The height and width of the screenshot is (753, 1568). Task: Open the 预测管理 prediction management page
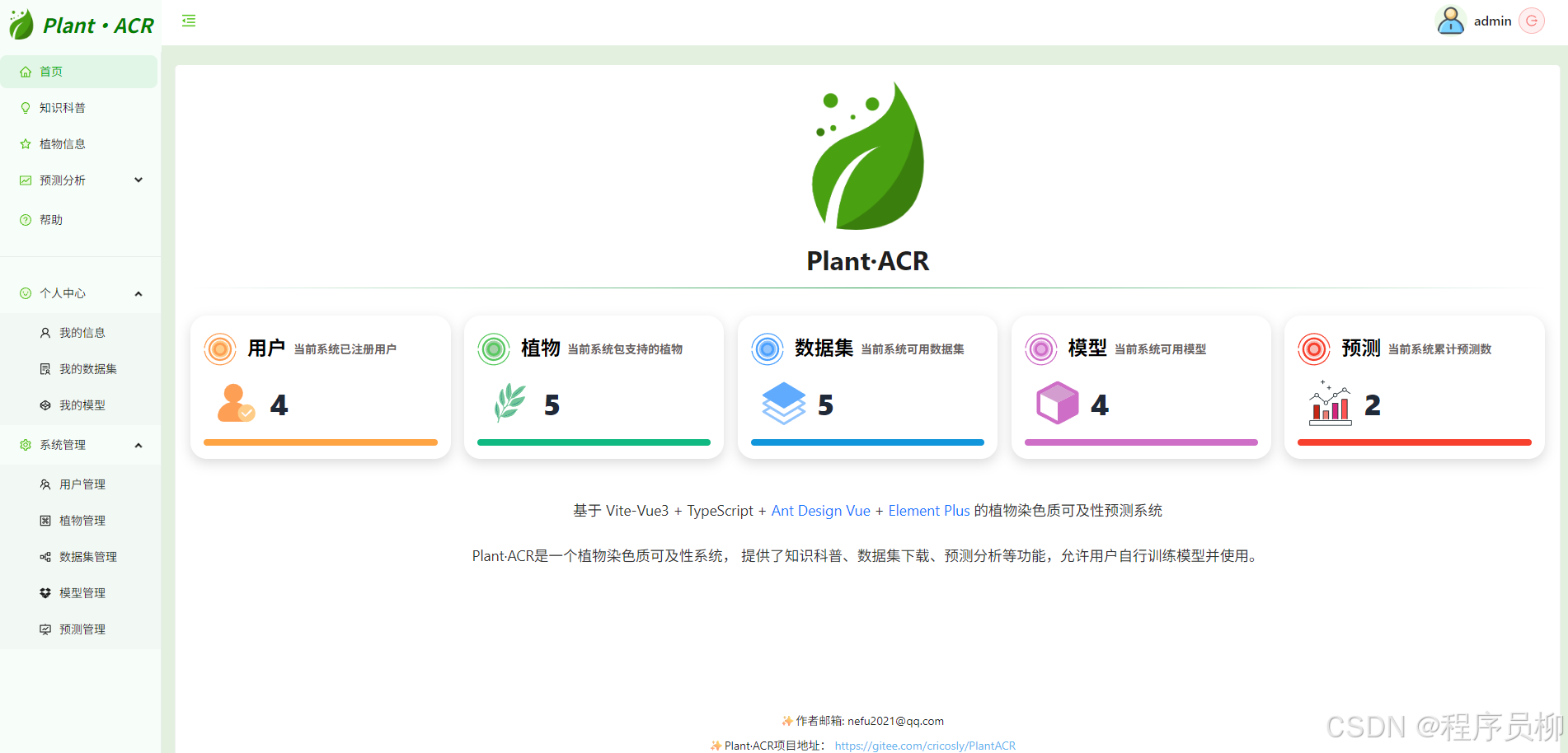point(82,629)
